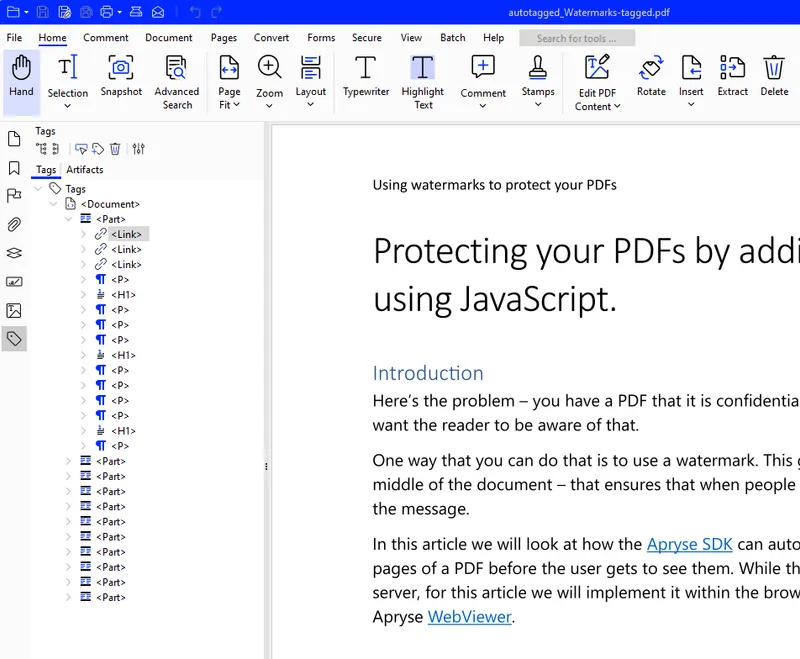Switch to the Pages ribbon tab
This screenshot has width=800, height=659.
point(223,38)
